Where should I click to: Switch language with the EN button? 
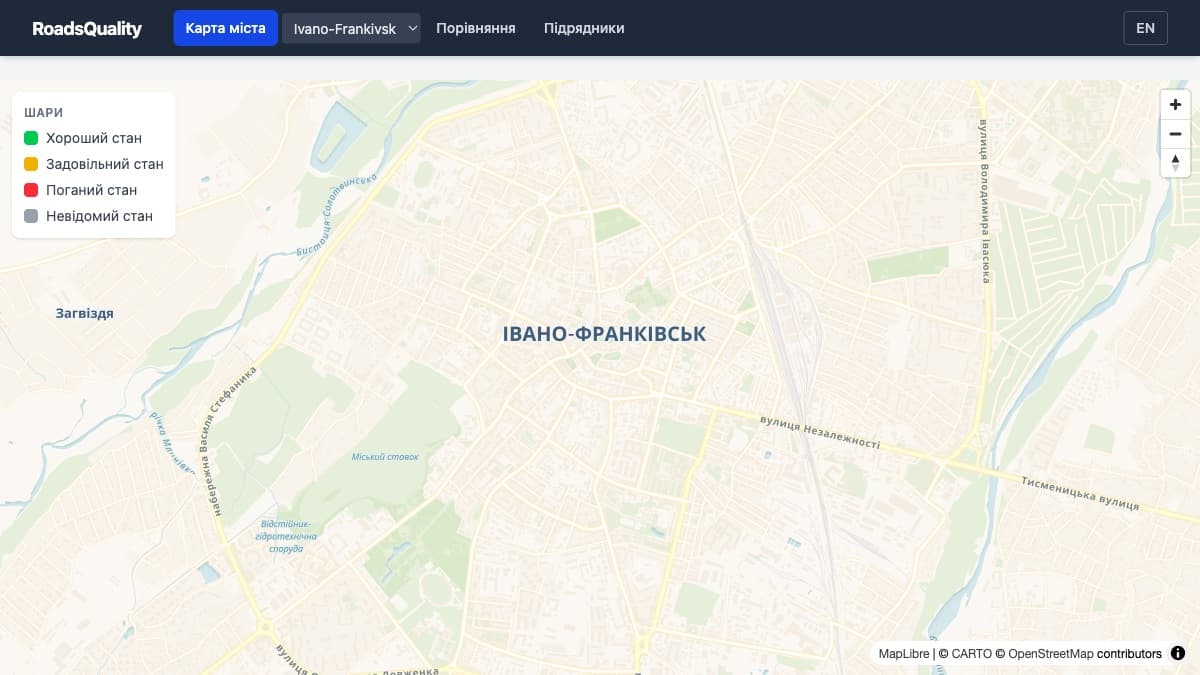point(1145,28)
